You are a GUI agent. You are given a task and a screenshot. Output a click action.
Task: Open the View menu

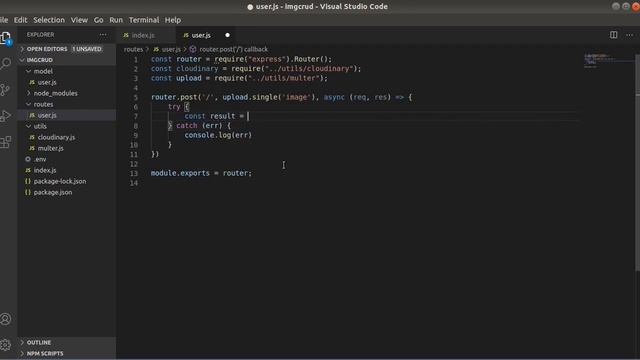point(79,20)
